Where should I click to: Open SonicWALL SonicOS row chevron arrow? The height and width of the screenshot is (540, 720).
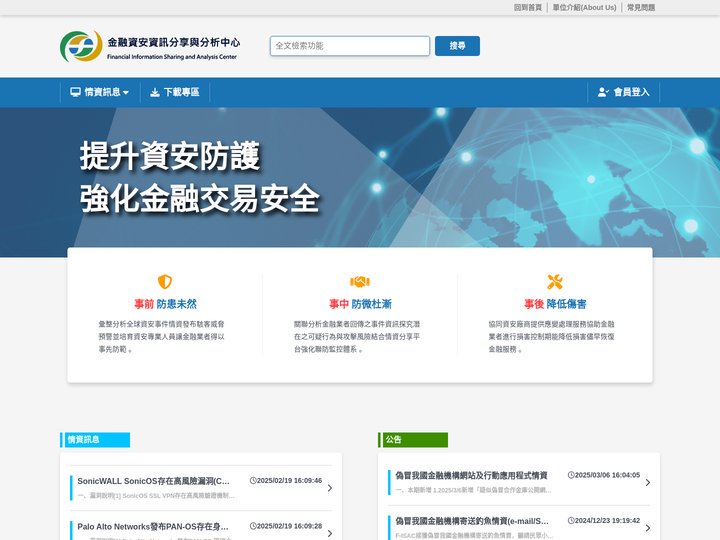[x=330, y=488]
